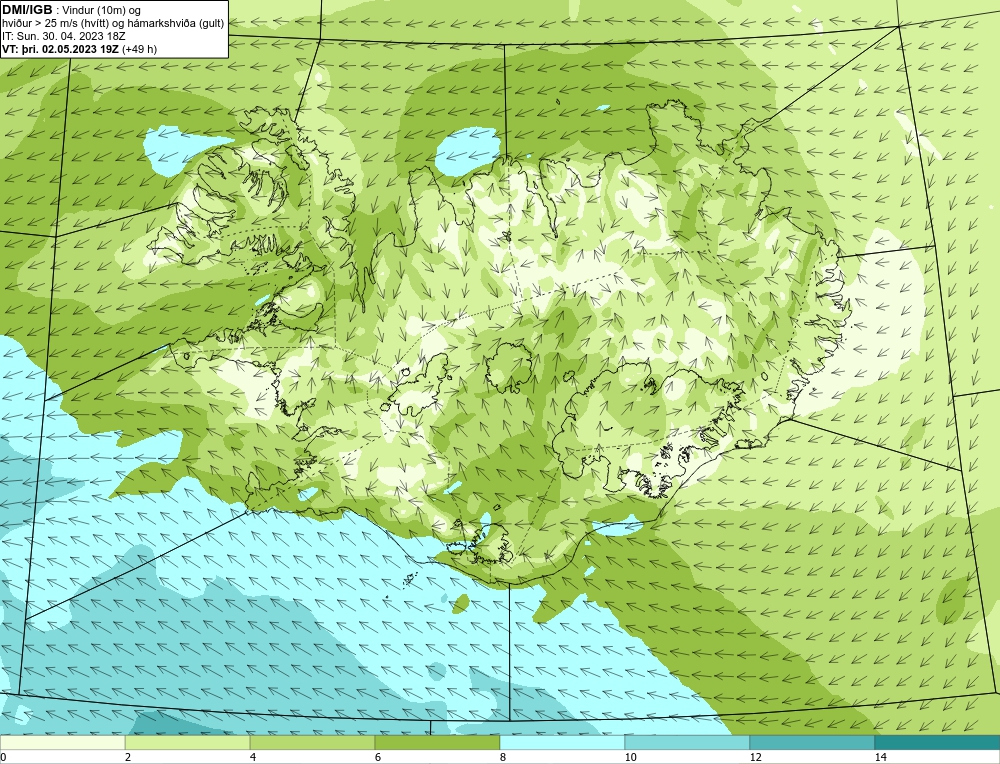This screenshot has height=764, width=1000.
Task: Click the 10–12 m/s cyan legend swatch
Action: point(688,742)
